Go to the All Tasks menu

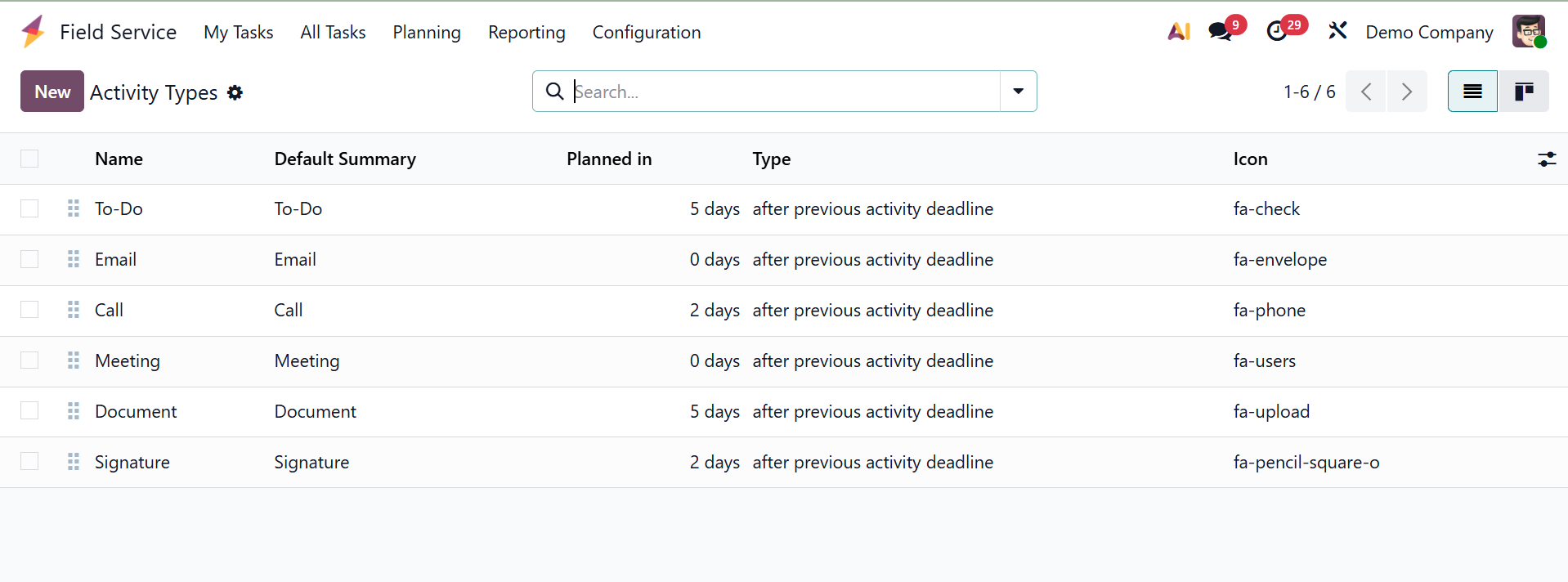tap(333, 33)
